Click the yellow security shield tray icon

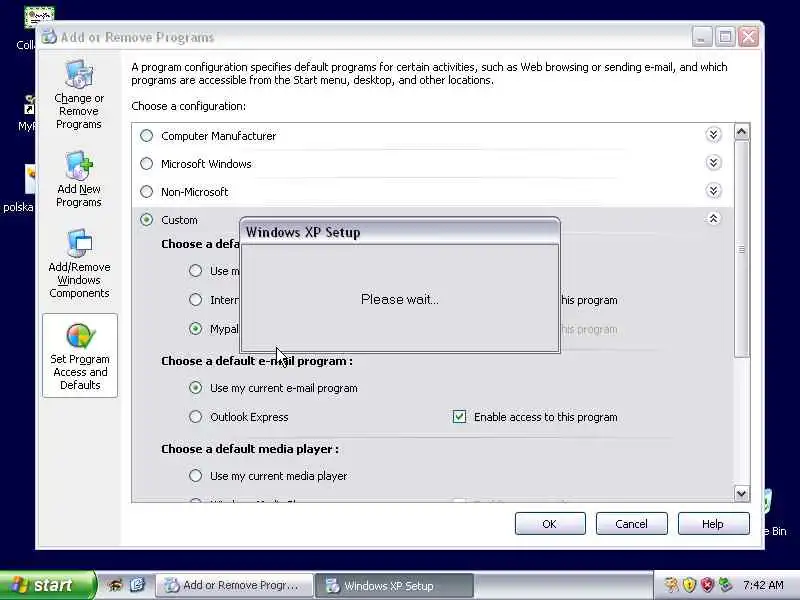pyautogui.click(x=689, y=585)
